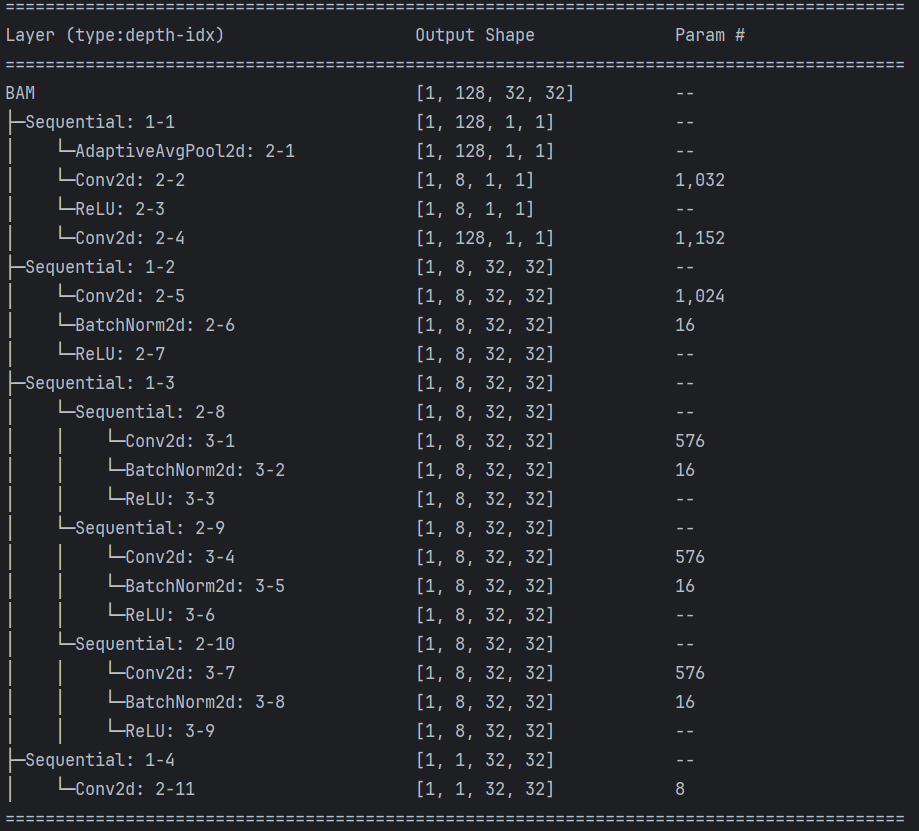Click the "Conv2d: 3-4" layer name
This screenshot has height=831, width=919.
point(180,557)
